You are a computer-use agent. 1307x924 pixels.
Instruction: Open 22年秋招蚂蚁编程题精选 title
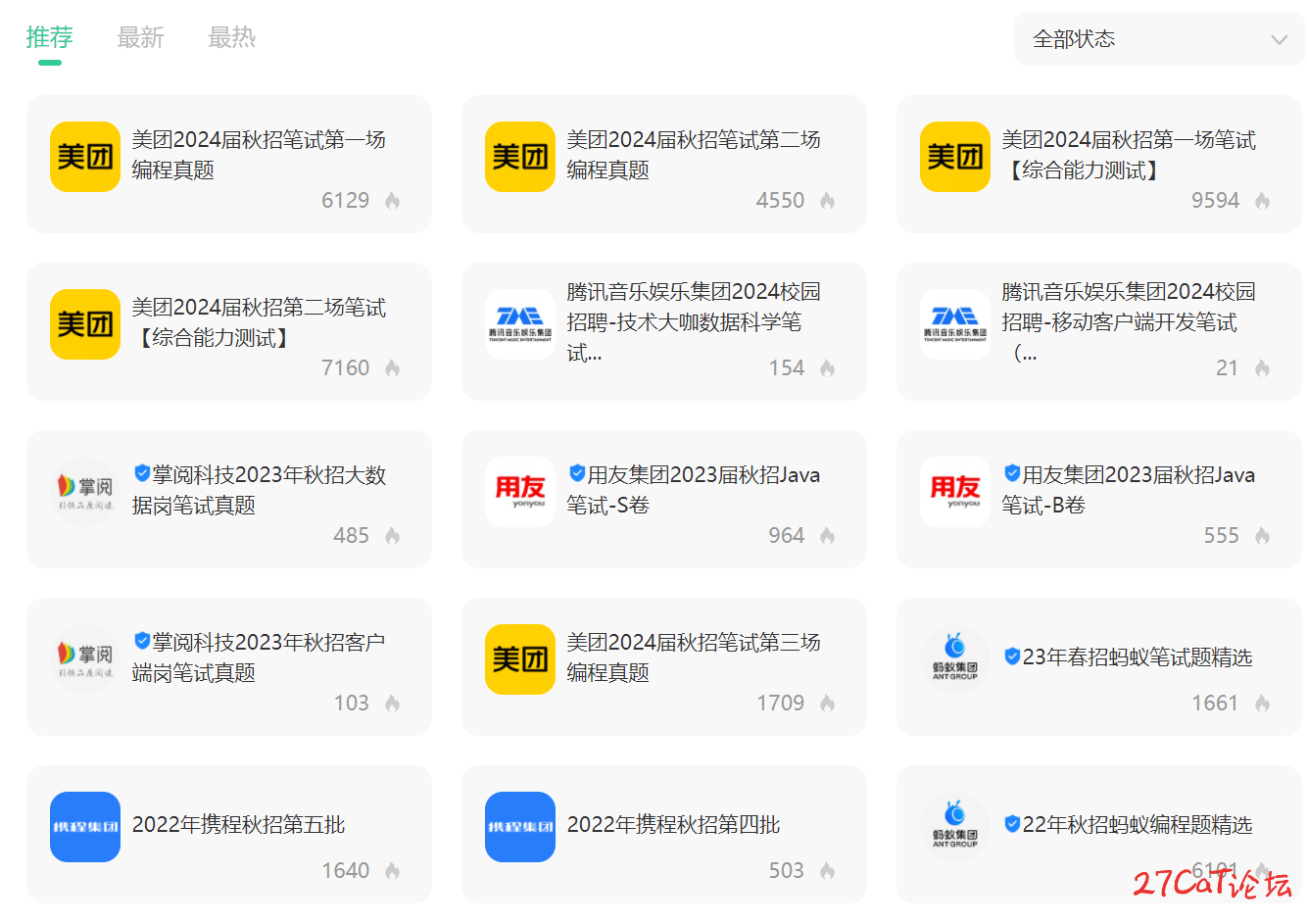[x=1138, y=825]
